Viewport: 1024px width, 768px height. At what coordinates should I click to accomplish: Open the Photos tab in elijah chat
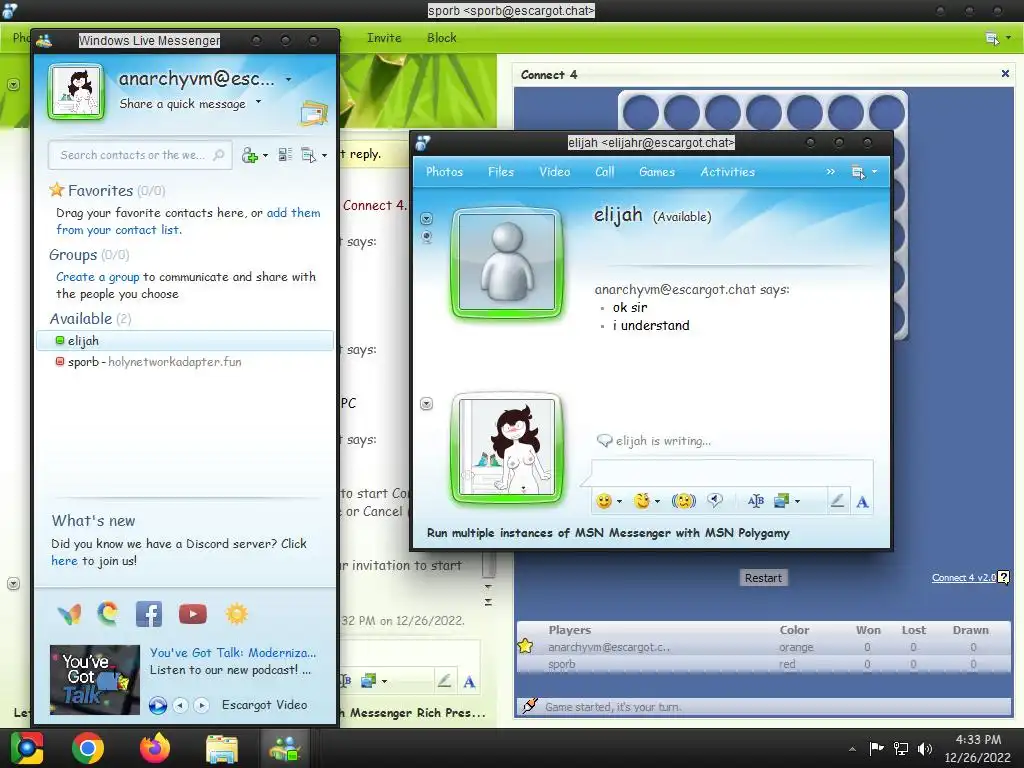444,172
